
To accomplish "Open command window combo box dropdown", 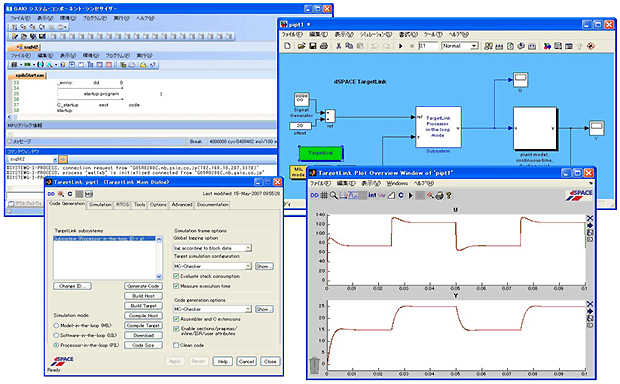I will coord(55,159).
